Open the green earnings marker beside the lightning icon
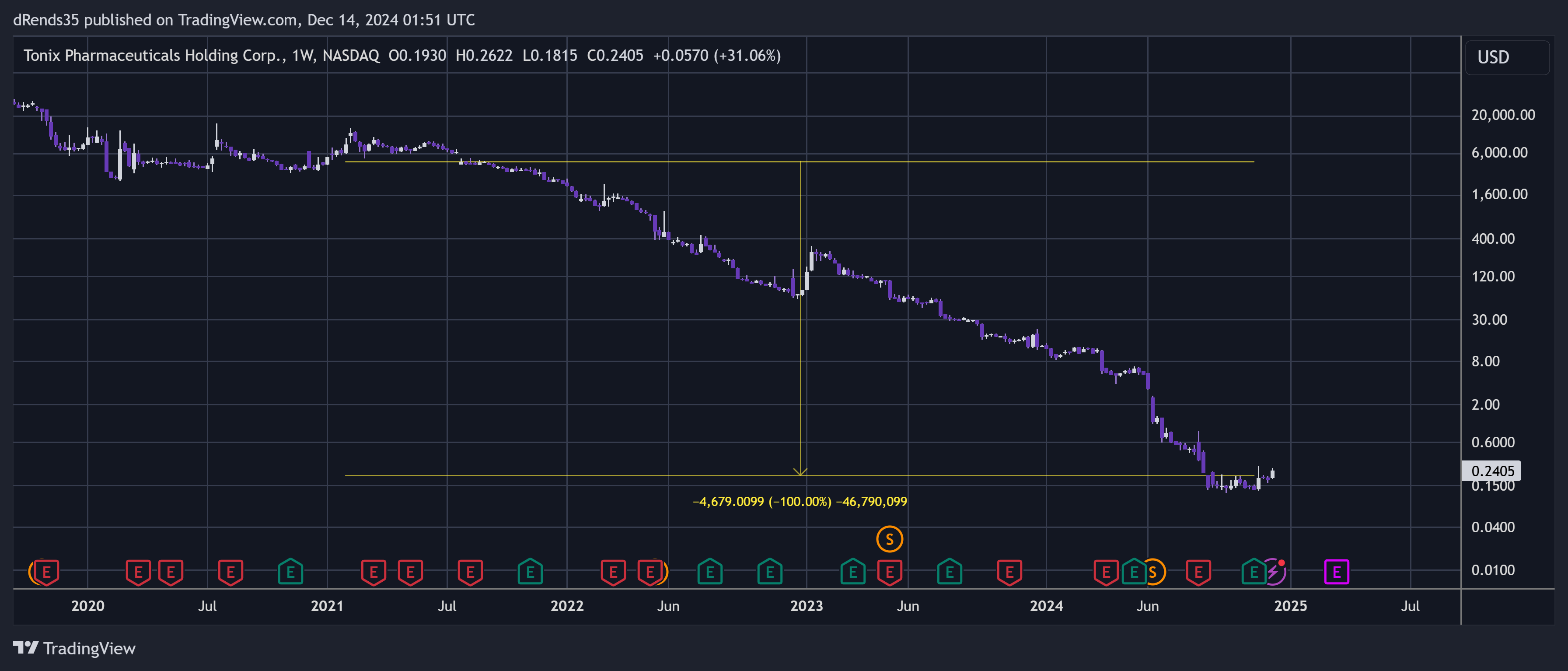 [x=1253, y=572]
